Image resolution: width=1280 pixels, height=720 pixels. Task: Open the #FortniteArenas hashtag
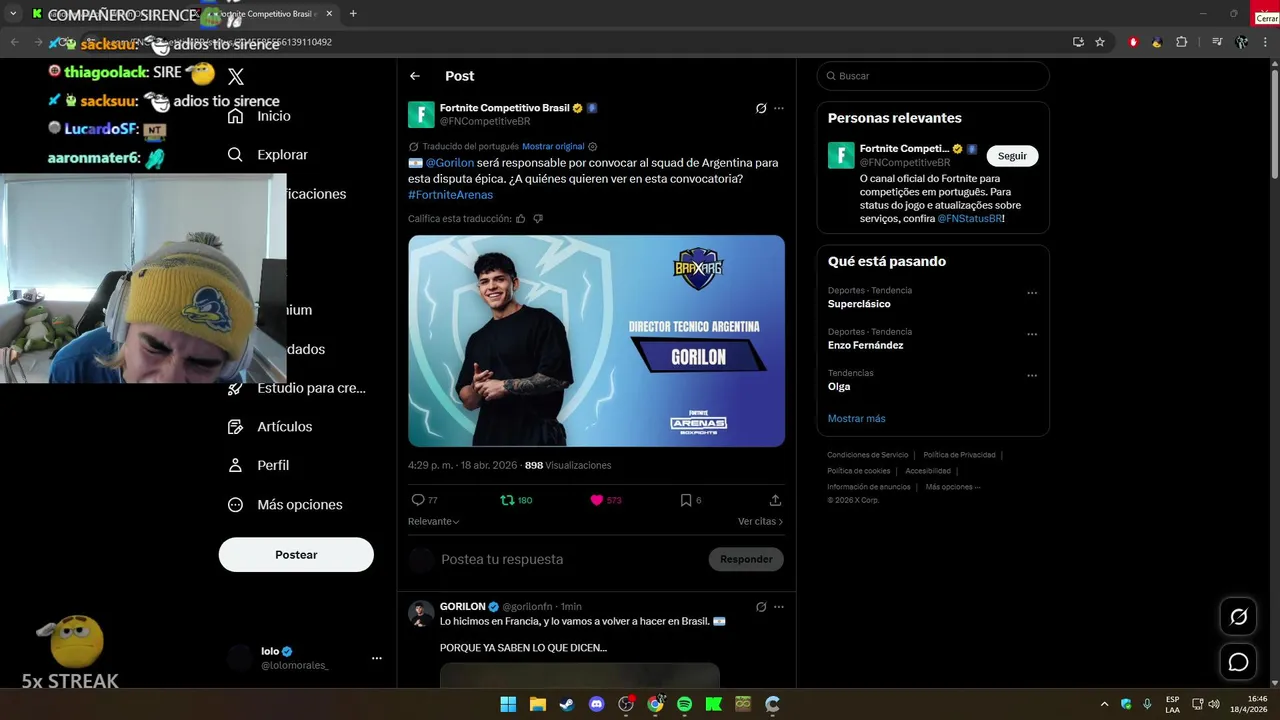[450, 195]
